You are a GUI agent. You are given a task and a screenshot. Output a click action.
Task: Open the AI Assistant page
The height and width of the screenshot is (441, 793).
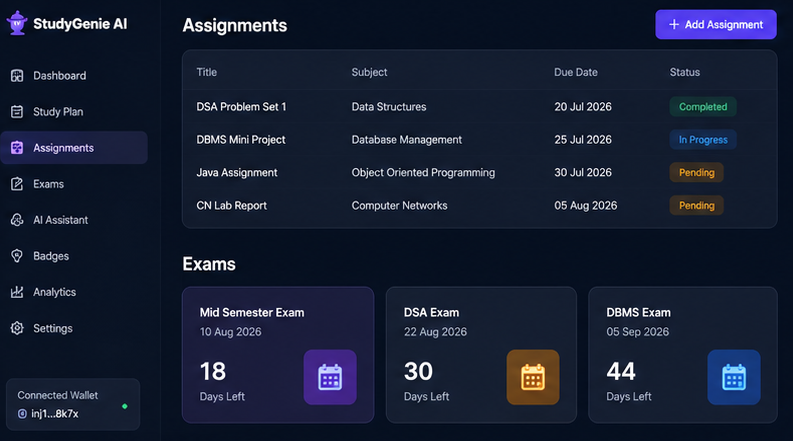point(74,220)
